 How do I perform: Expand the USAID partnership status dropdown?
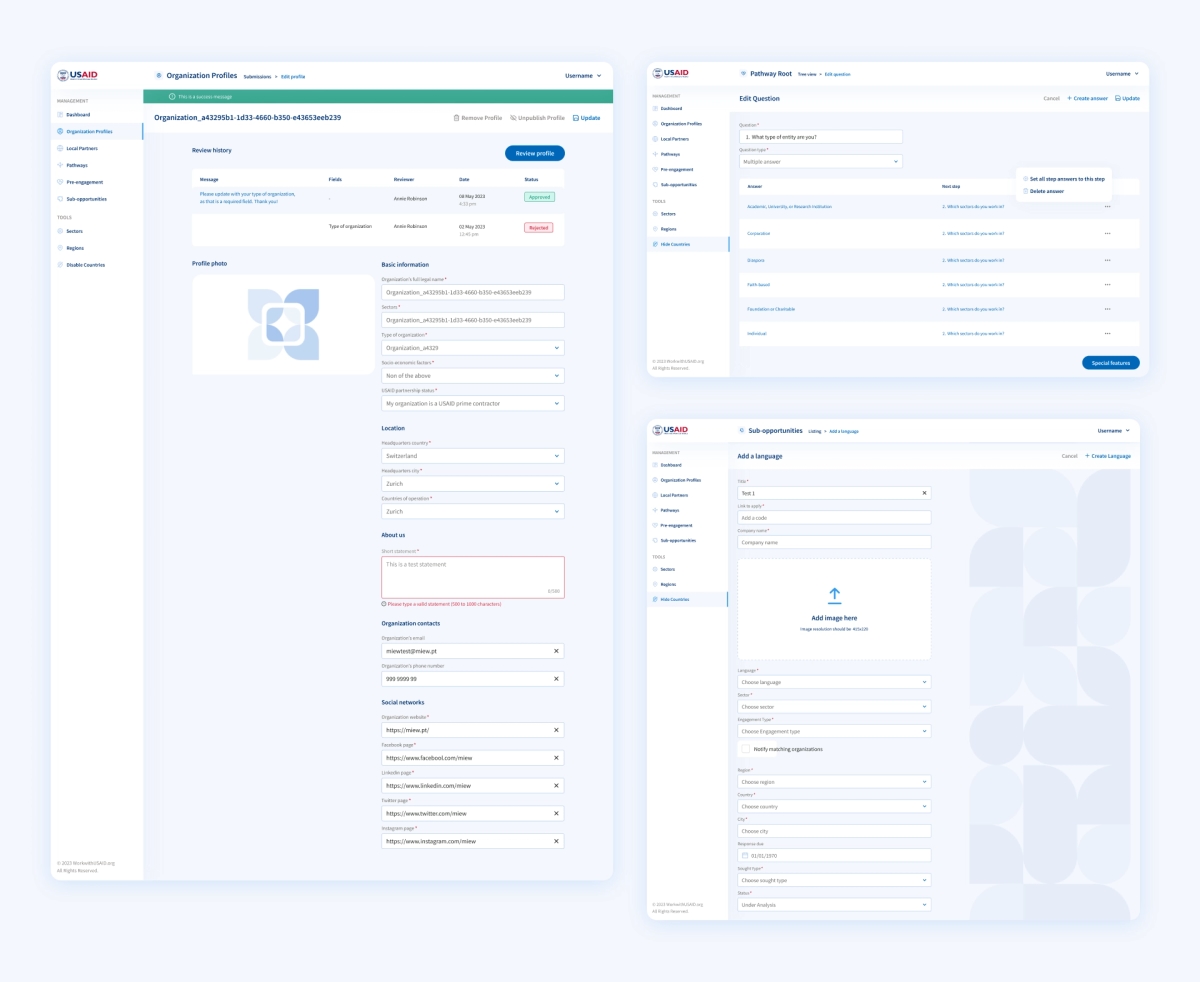472,404
